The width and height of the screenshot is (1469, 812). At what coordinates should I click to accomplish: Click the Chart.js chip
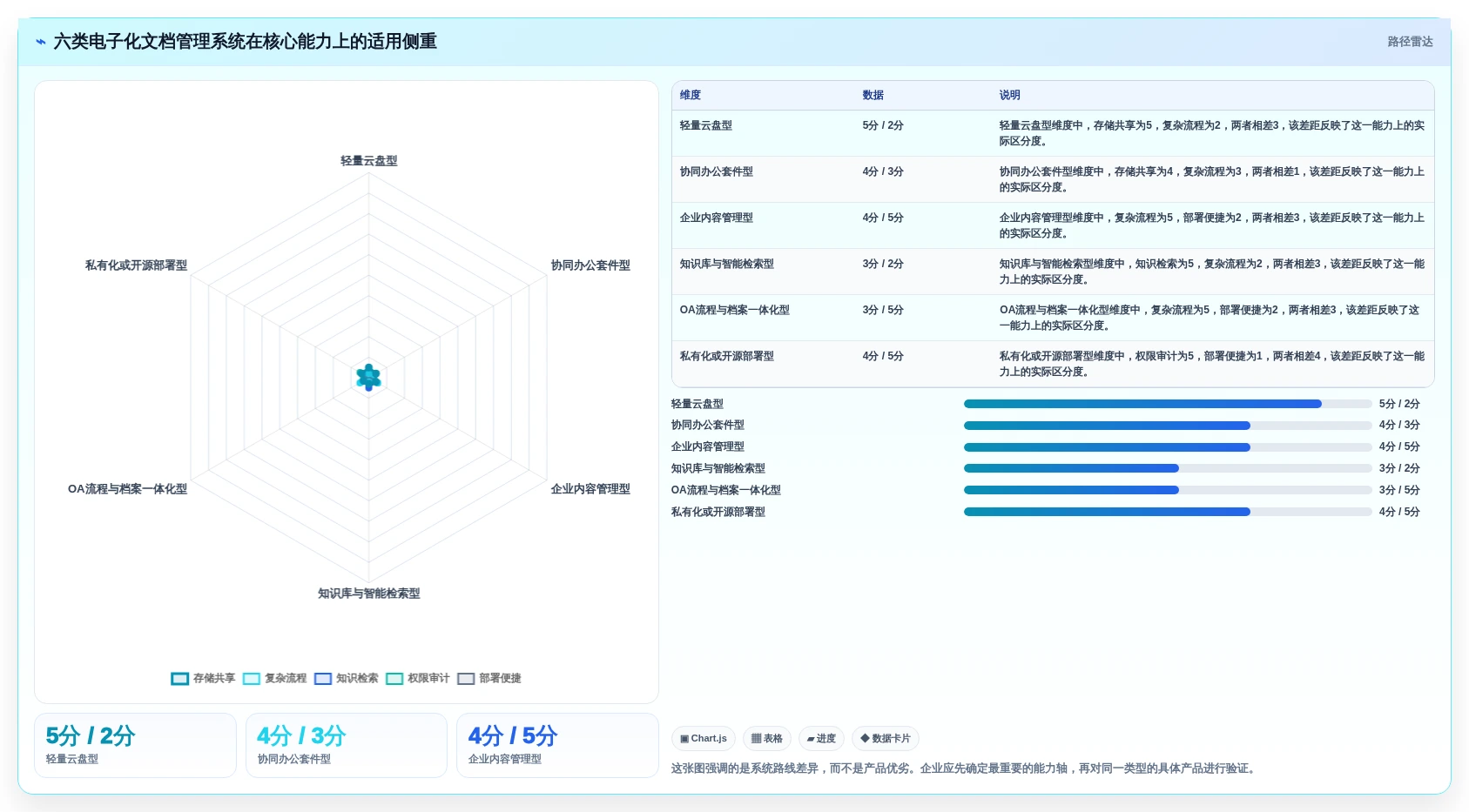[704, 738]
